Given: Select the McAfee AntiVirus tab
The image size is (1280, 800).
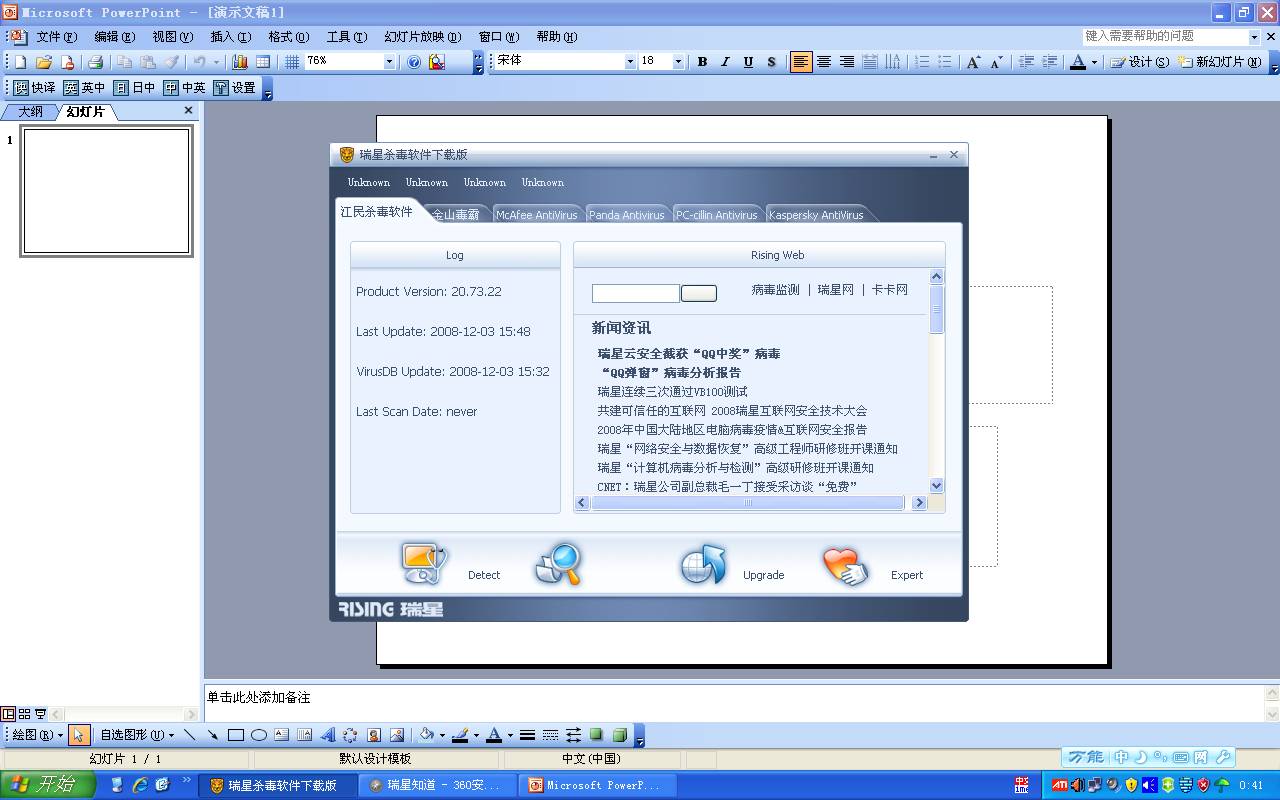Looking at the screenshot, I should point(536,215).
